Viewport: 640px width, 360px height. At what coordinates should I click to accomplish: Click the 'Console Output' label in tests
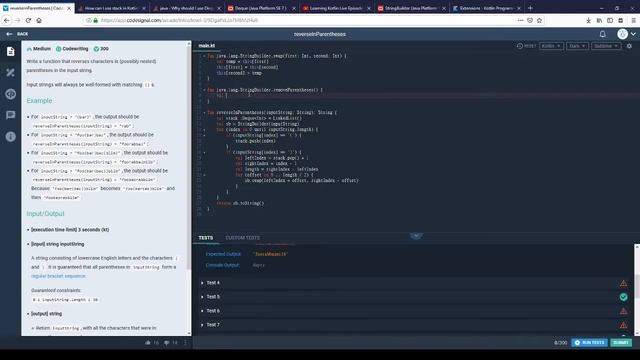click(x=222, y=265)
